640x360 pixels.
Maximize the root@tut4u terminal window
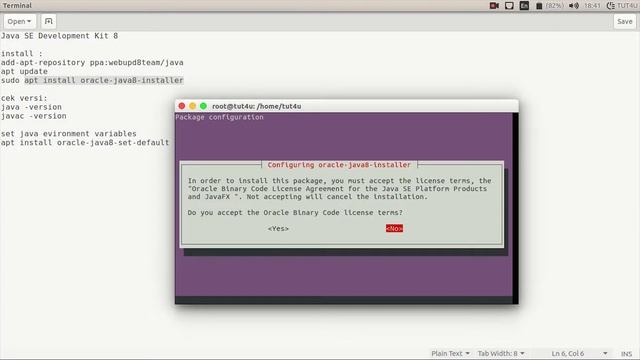(203, 106)
